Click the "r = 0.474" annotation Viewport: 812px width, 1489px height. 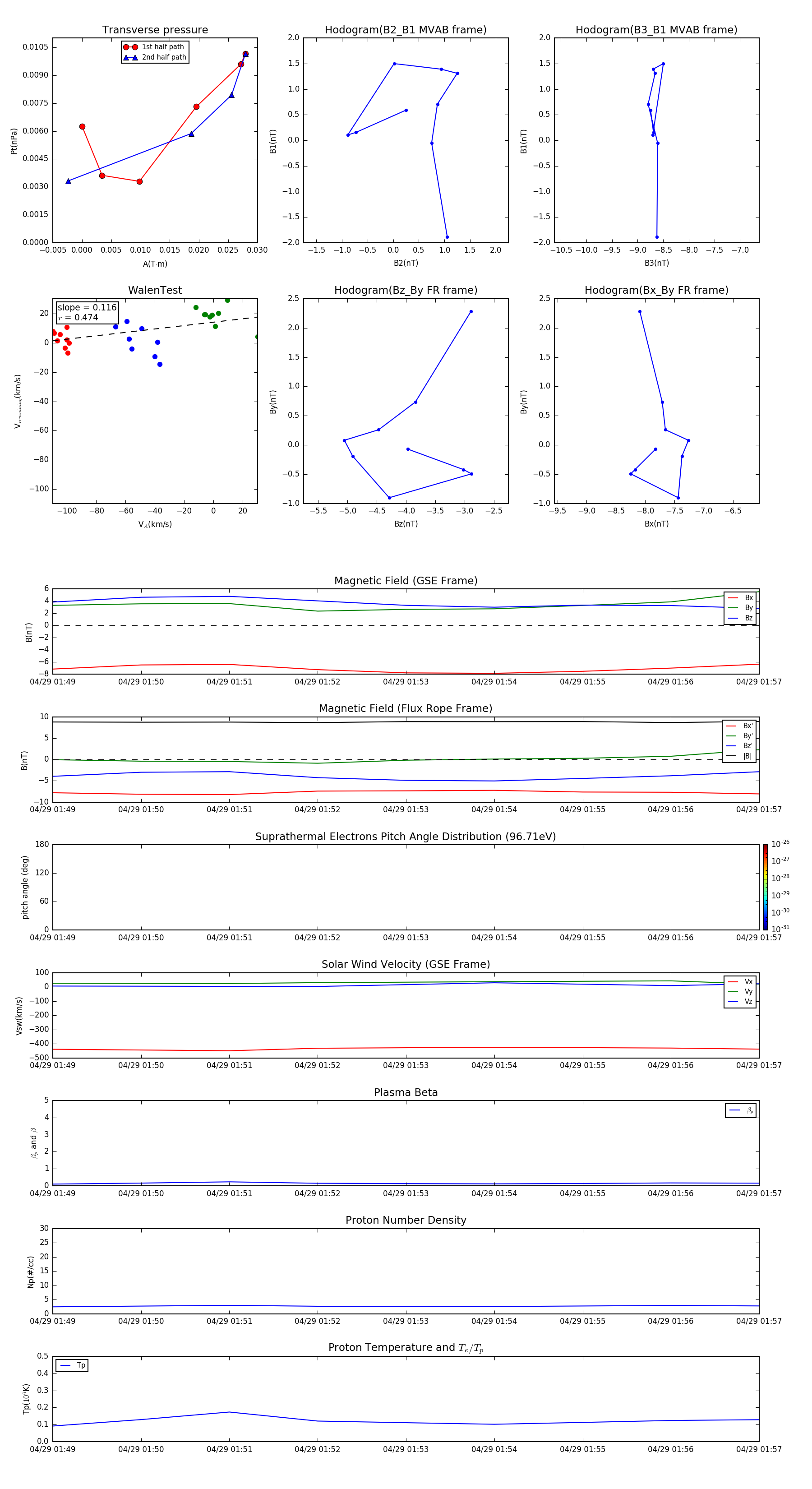[x=78, y=317]
